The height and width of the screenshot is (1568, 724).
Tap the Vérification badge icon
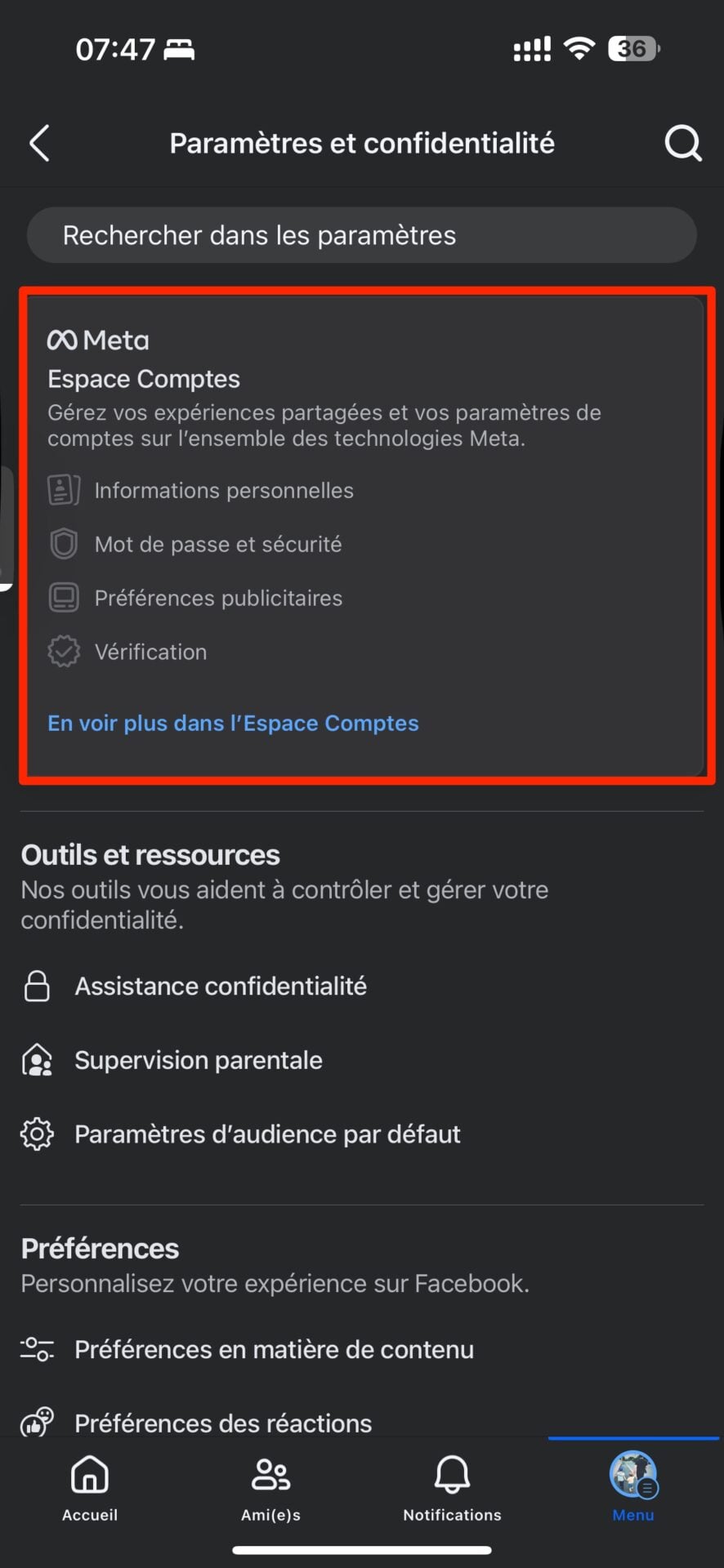(64, 652)
